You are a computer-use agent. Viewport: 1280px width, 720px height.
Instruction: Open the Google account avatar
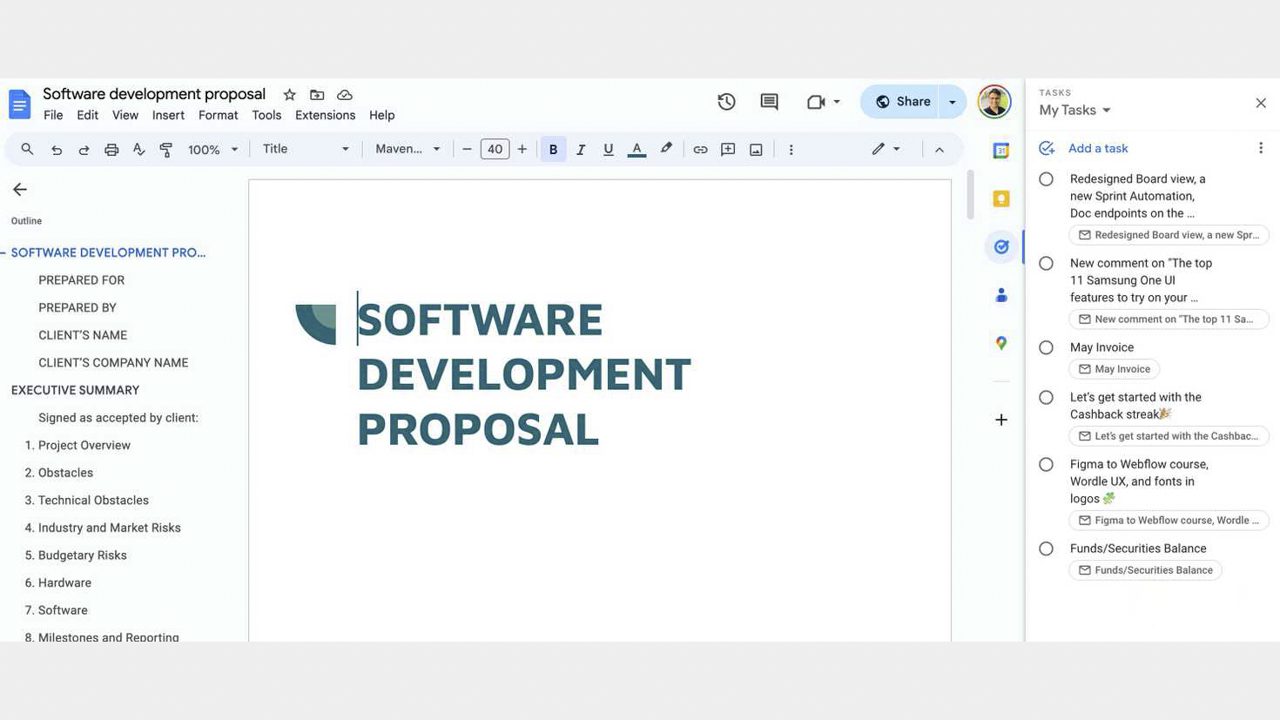994,101
